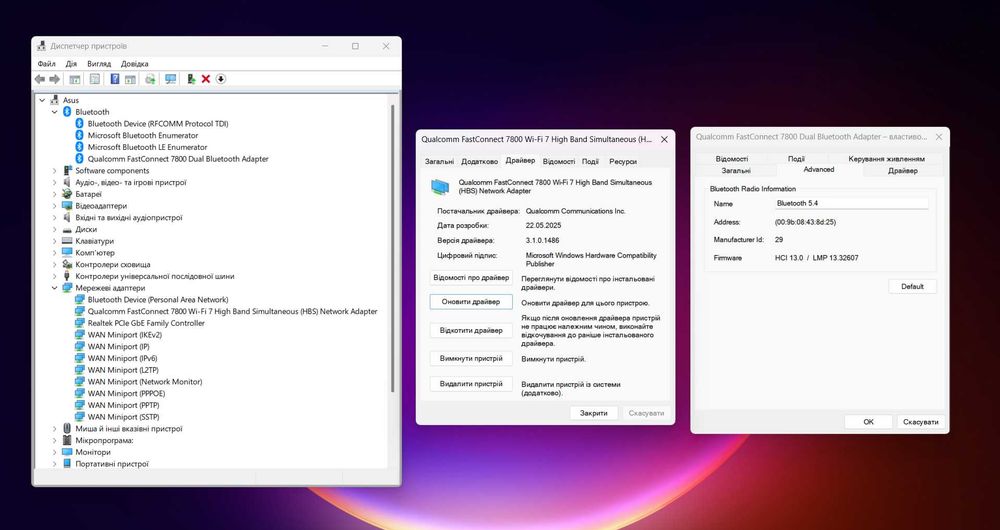The width and height of the screenshot is (1000, 530).
Task: Open Керування живленням tab in Bluetooth properties
Action: pos(886,159)
